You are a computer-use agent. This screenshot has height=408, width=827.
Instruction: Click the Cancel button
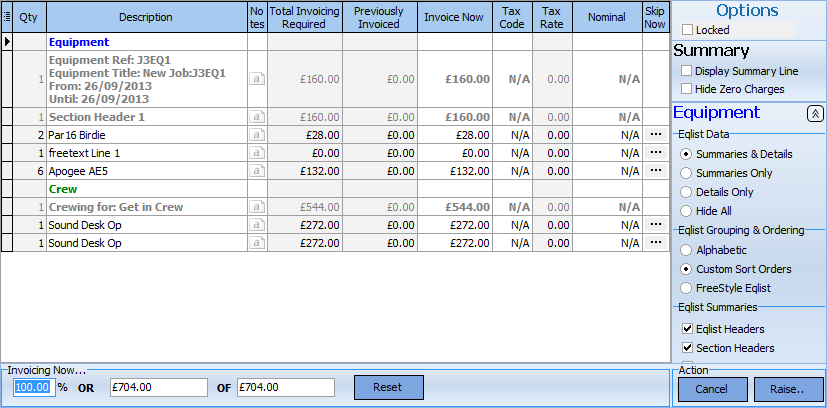pos(711,388)
